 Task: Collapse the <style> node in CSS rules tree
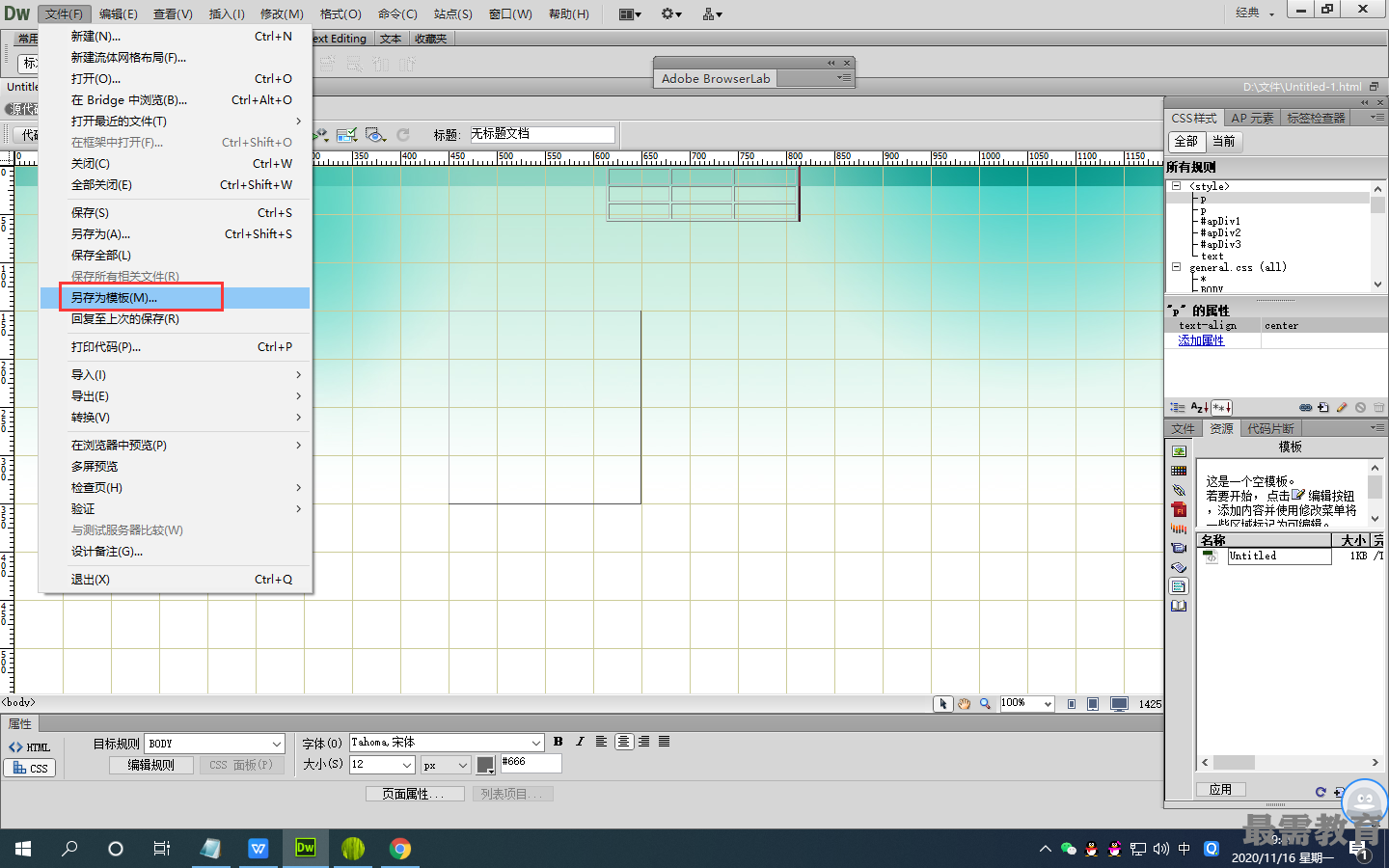coord(1176,186)
